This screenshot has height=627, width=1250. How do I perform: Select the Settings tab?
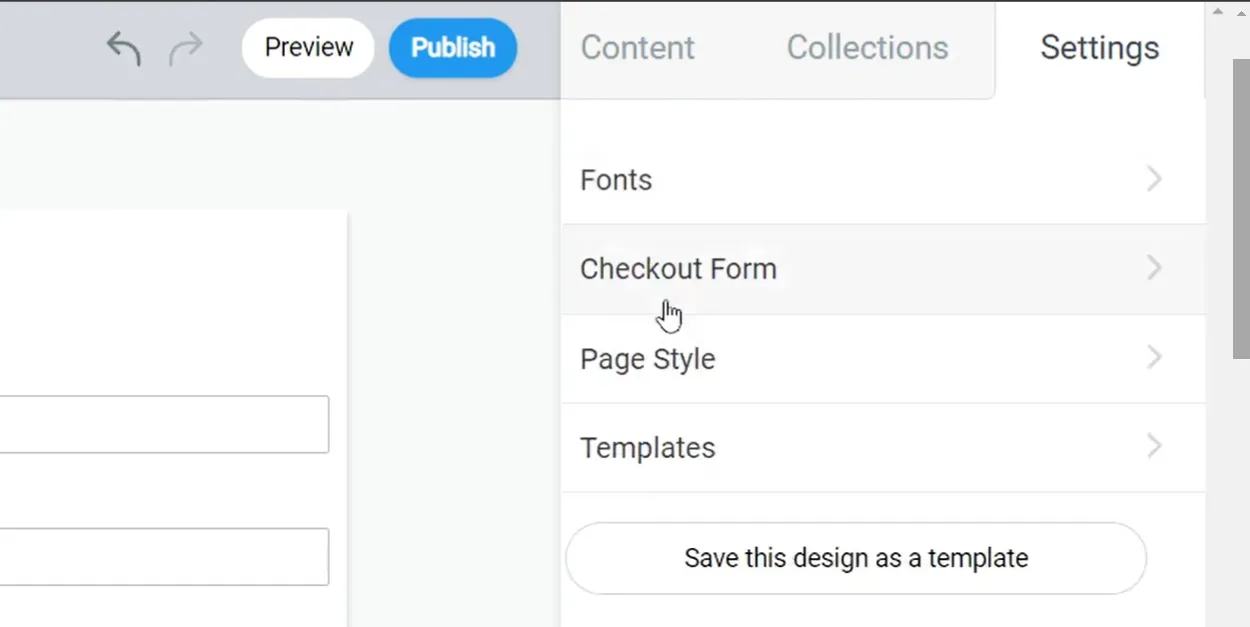click(1100, 48)
